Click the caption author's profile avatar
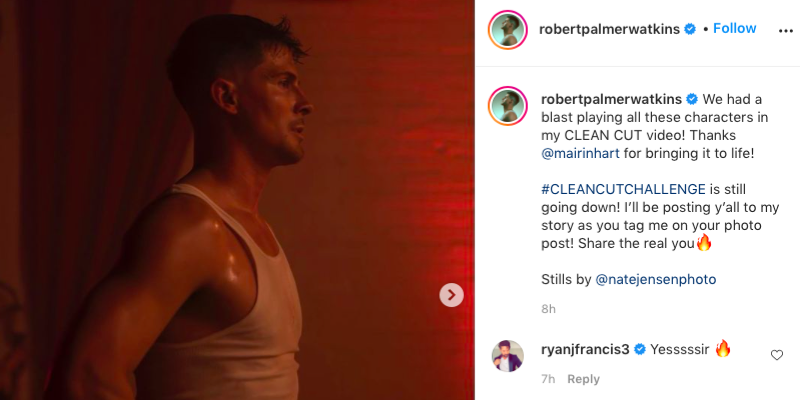The image size is (800, 400). coord(508,105)
